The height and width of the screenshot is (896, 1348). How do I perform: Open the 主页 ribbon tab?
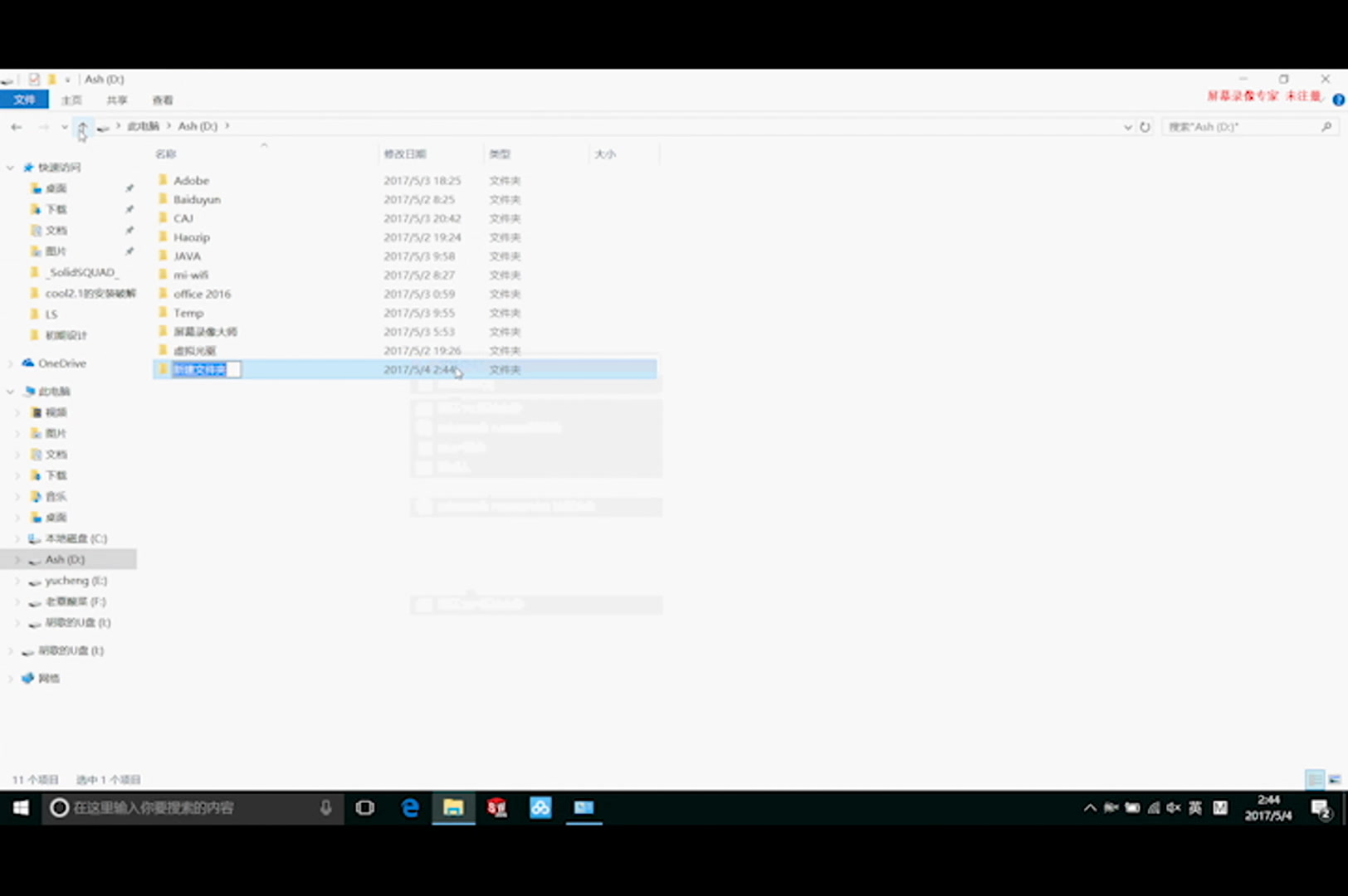tap(71, 100)
